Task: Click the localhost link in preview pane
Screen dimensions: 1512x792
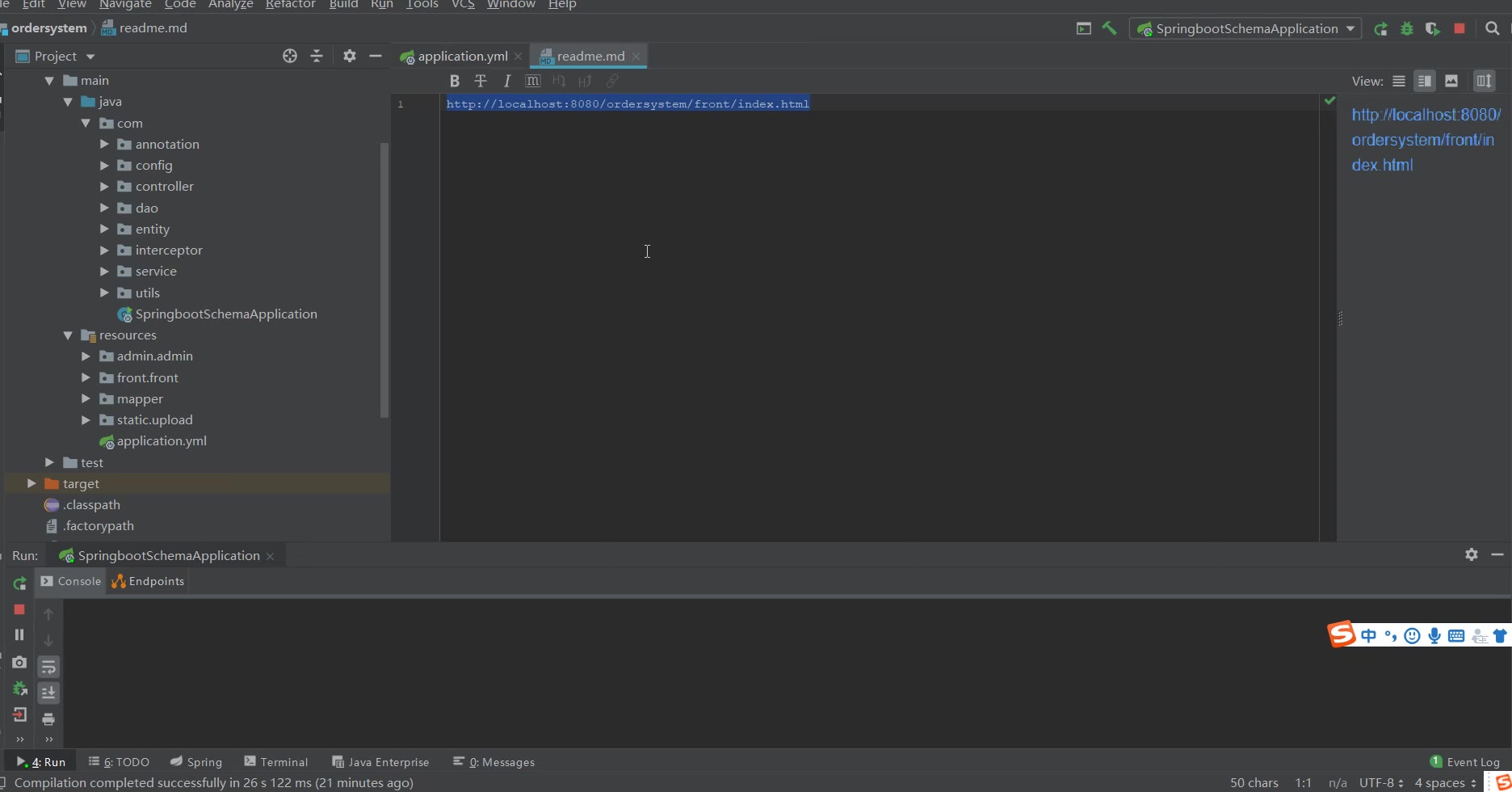Action: 1426,140
